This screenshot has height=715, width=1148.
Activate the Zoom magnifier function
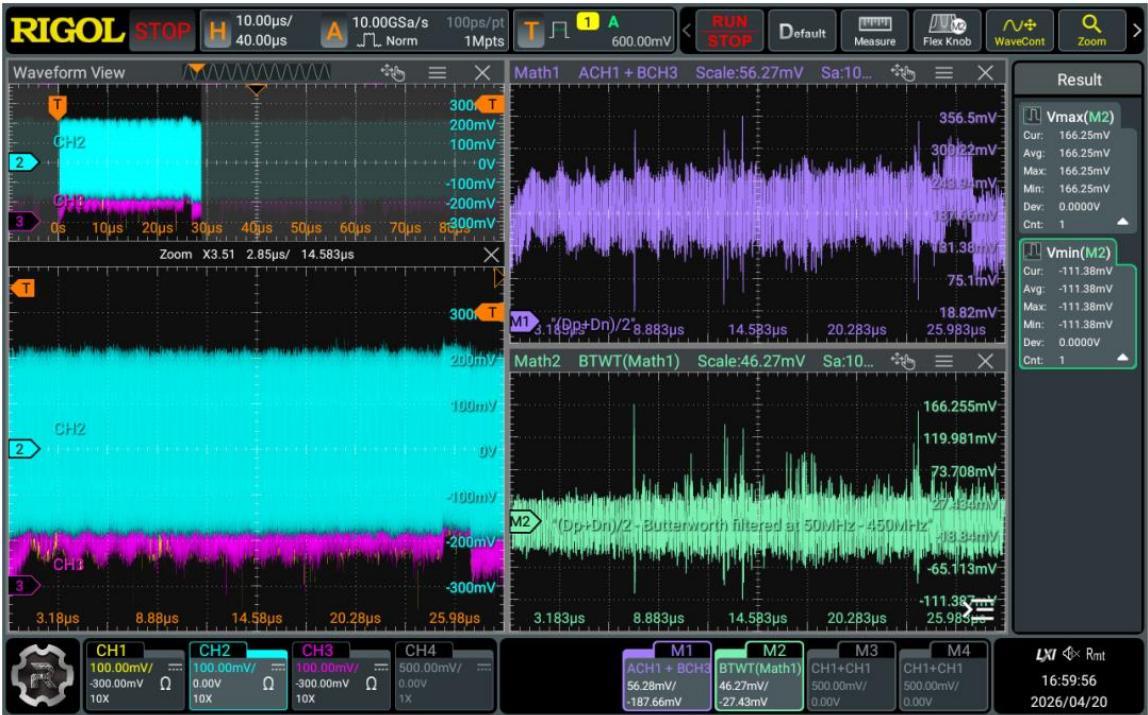[1091, 31]
